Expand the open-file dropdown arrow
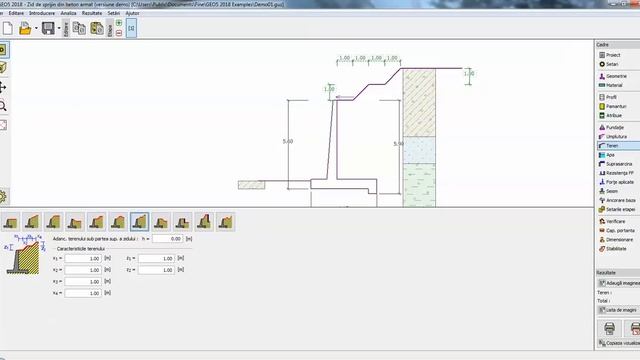 [x=36, y=29]
